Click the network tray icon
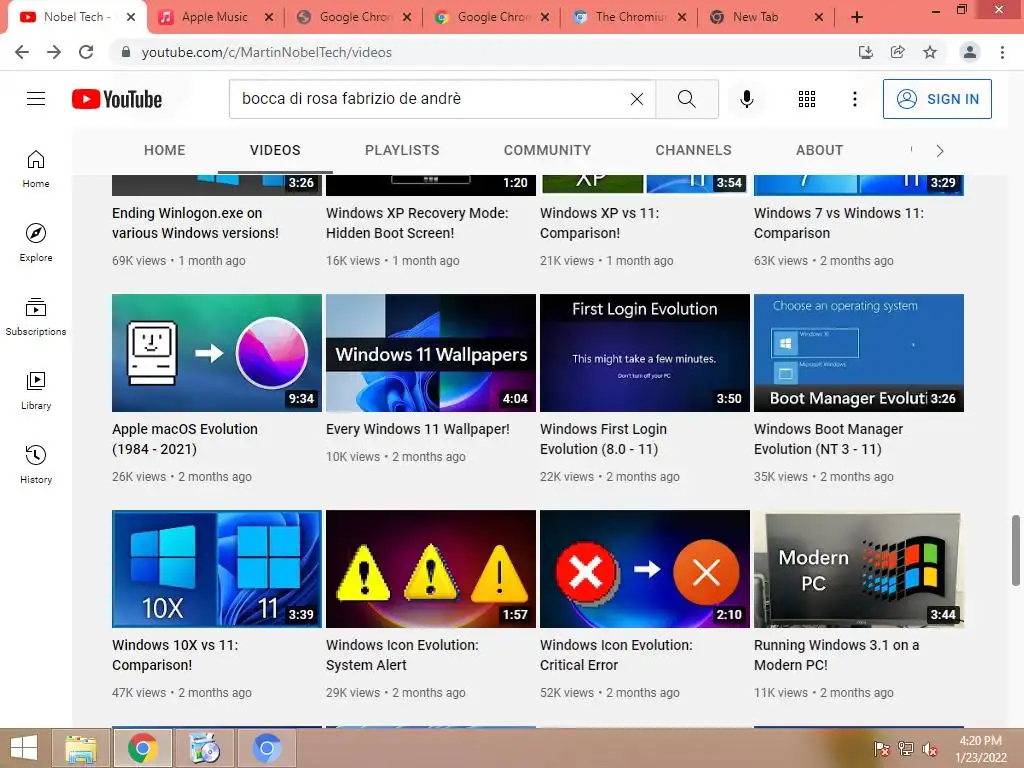The width and height of the screenshot is (1024, 768). click(906, 749)
